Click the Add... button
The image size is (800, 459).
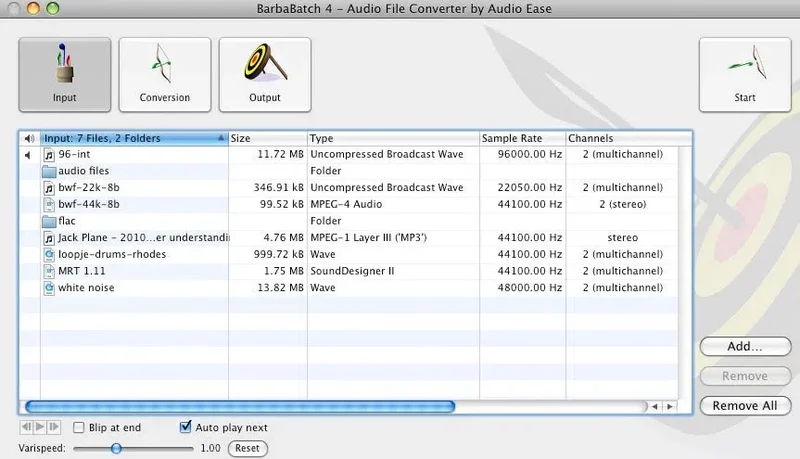tap(745, 346)
